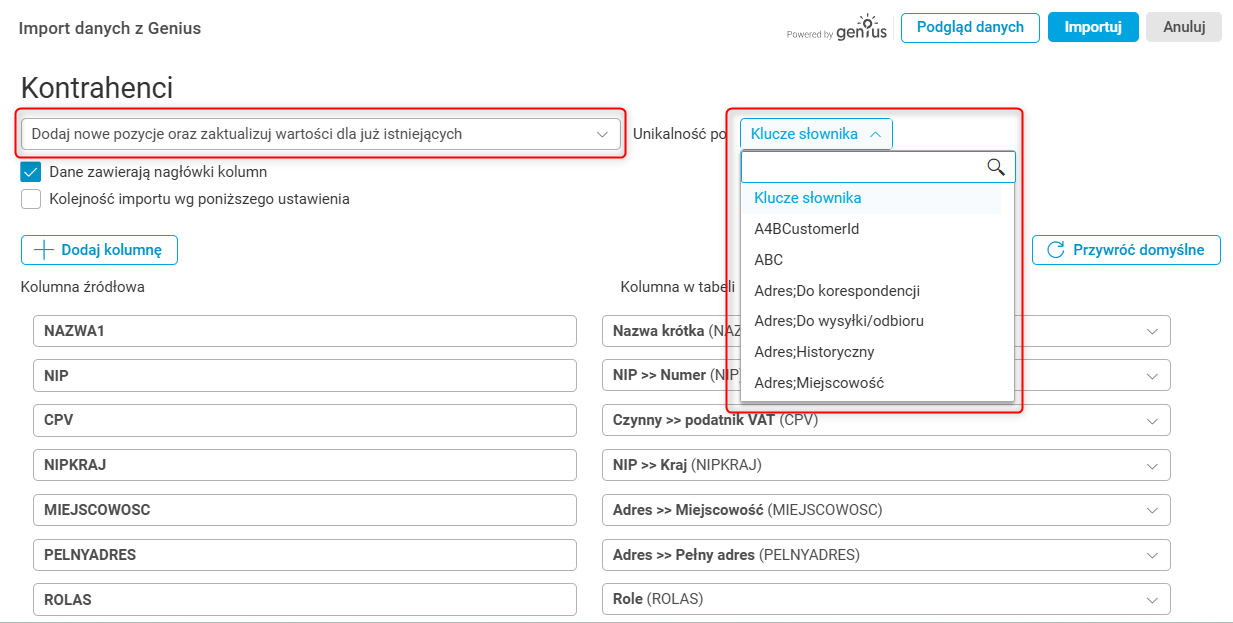Select the ABC list option

pos(769,260)
